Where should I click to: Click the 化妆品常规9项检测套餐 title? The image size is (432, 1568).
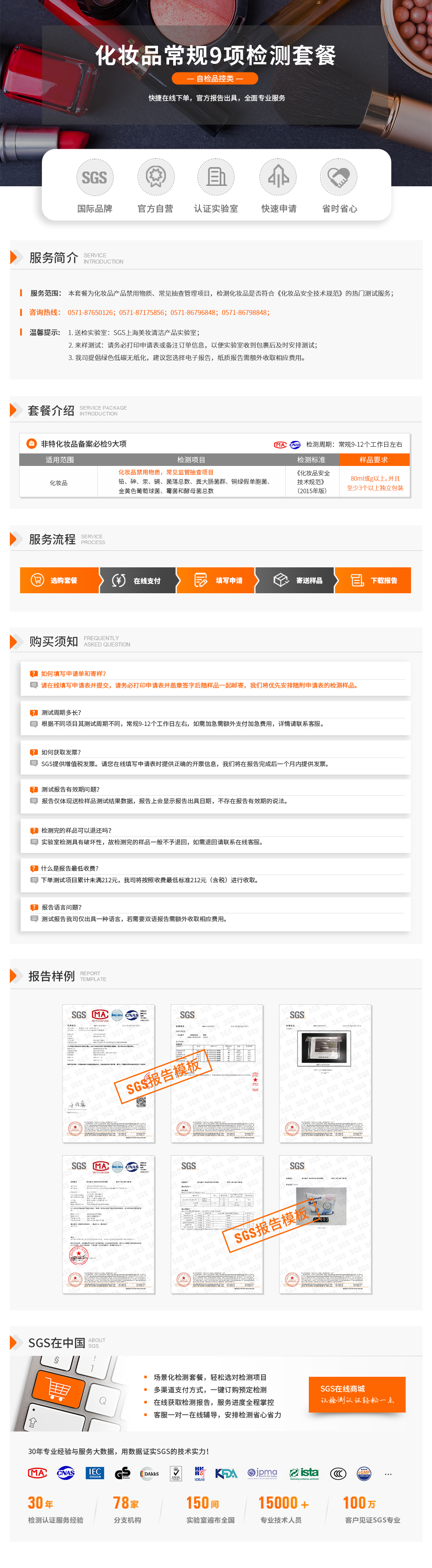click(216, 55)
